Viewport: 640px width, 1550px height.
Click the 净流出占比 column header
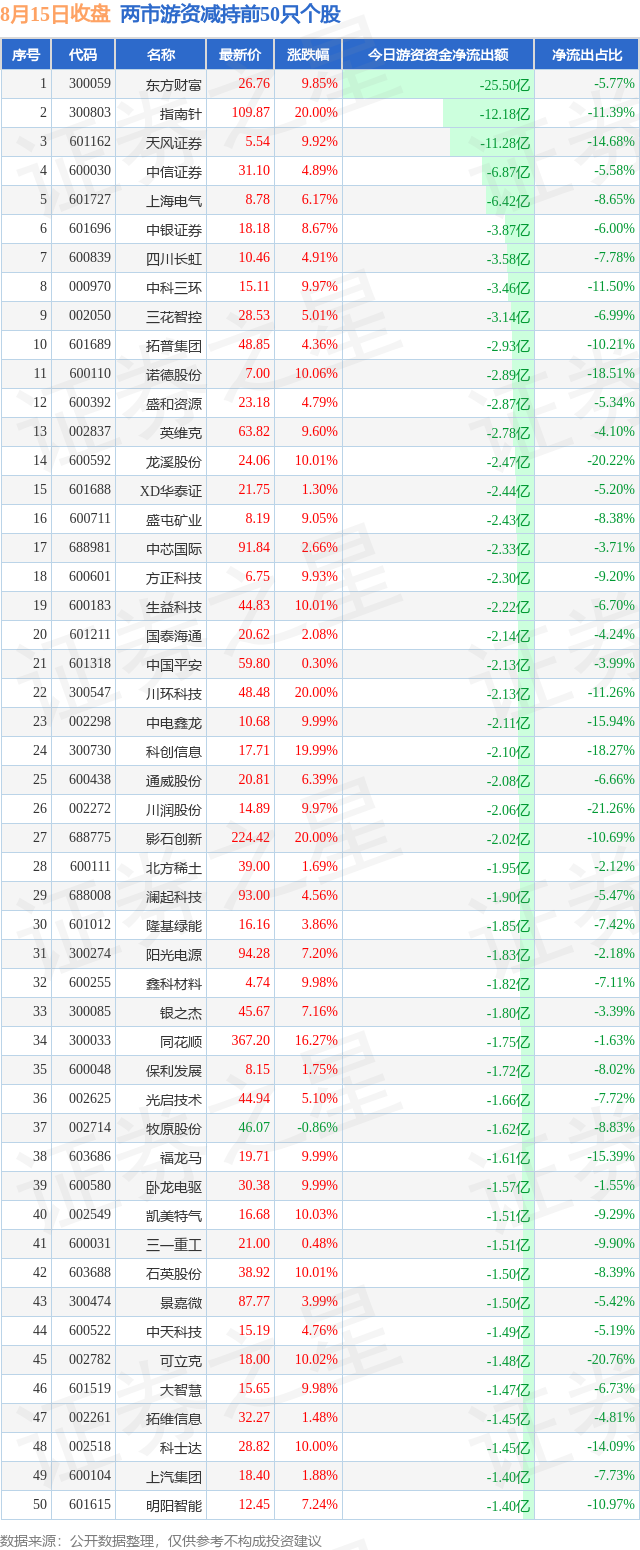pos(586,55)
